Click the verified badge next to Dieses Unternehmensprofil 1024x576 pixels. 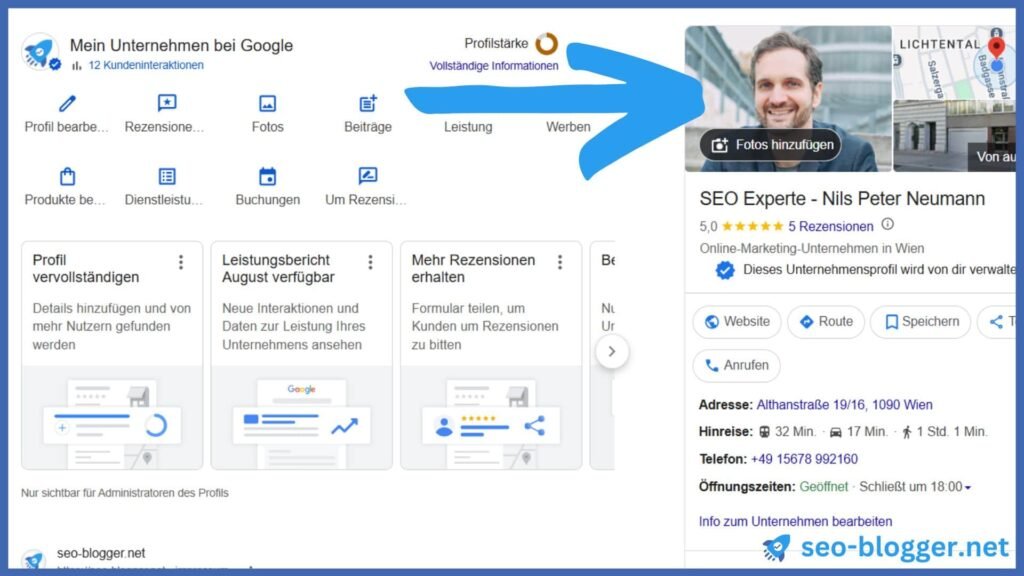point(724,270)
